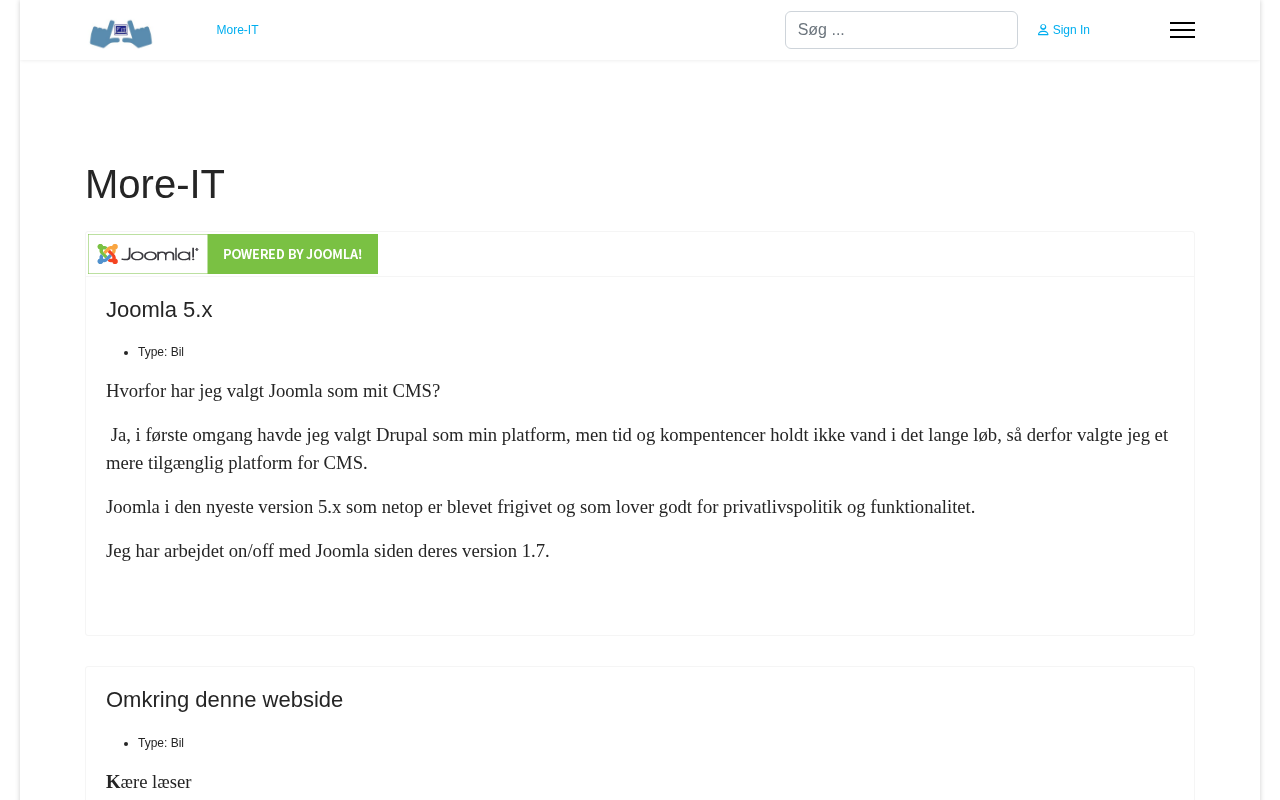Click Type: Bil under Omkring denne webside
The image size is (1280, 800).
(161, 743)
